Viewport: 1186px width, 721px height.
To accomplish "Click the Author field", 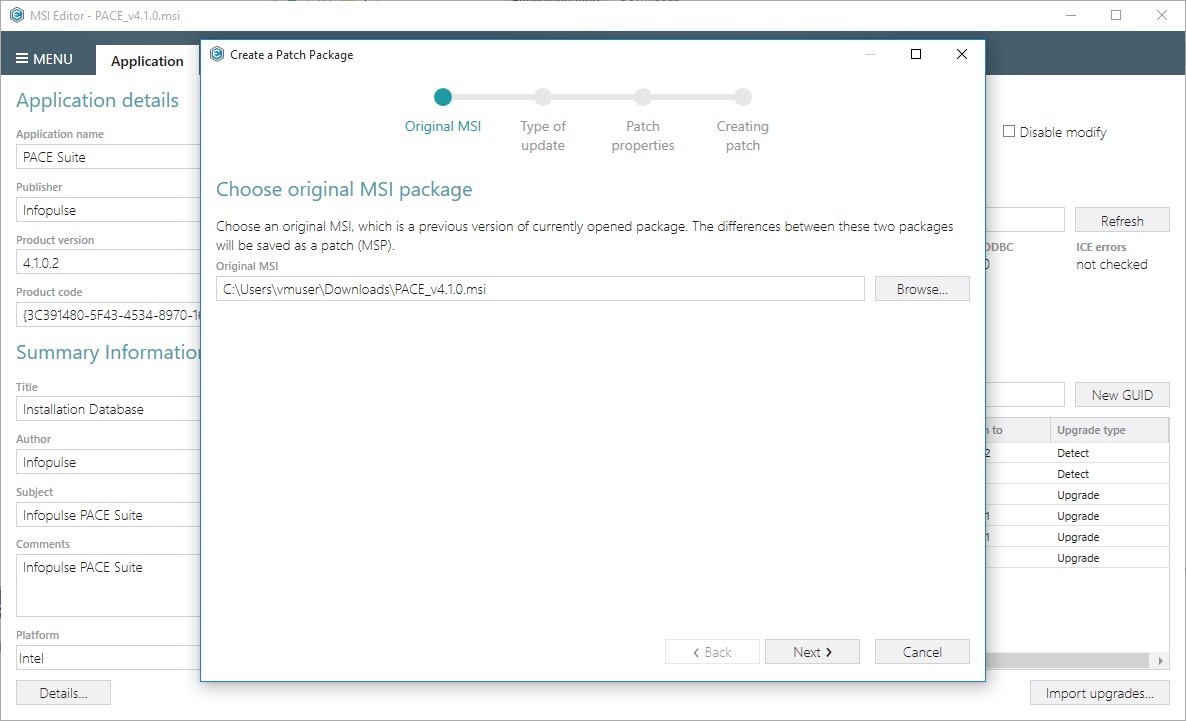I will [108, 462].
